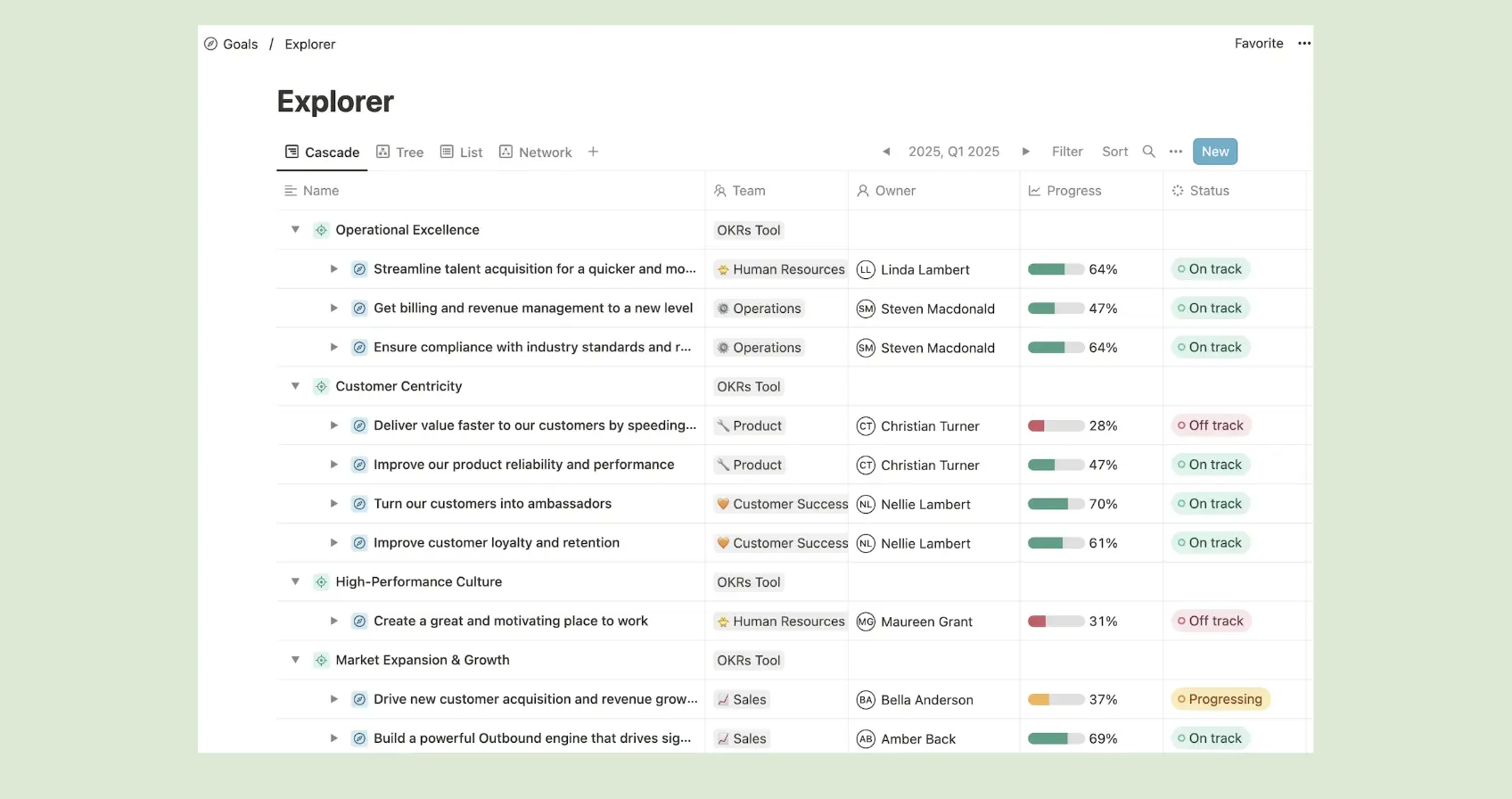Expand Build a powerful Outbound engine row

[x=333, y=738]
